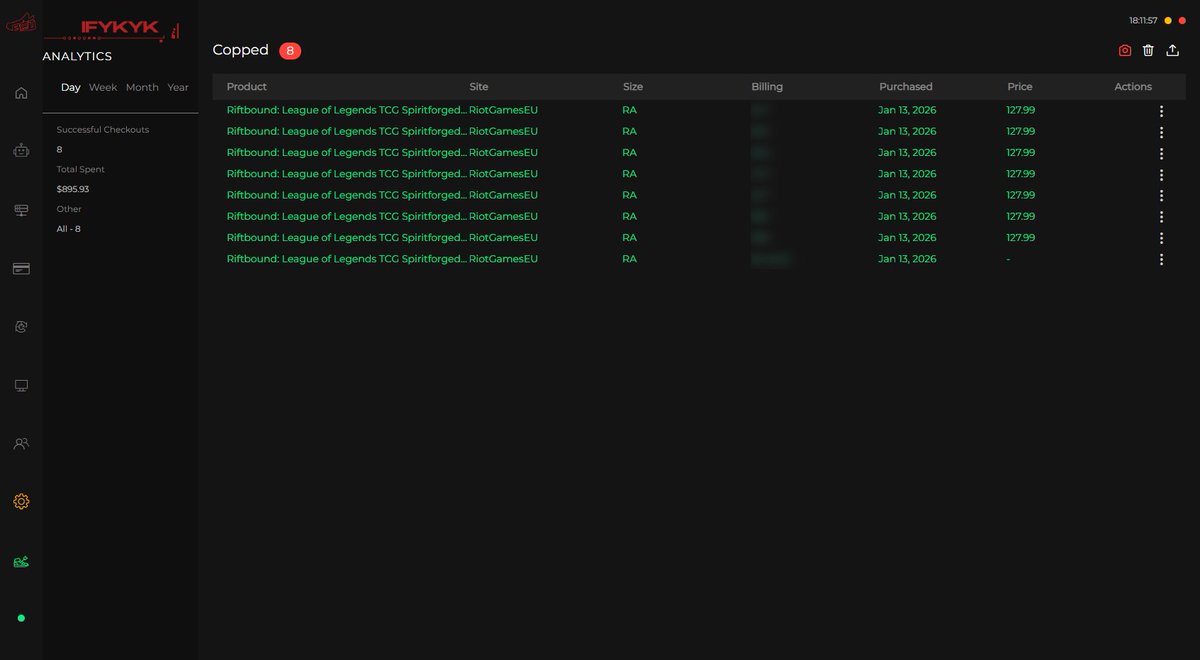Open the Home dashboard from the sidebar
This screenshot has width=1200, height=660.
(x=21, y=91)
